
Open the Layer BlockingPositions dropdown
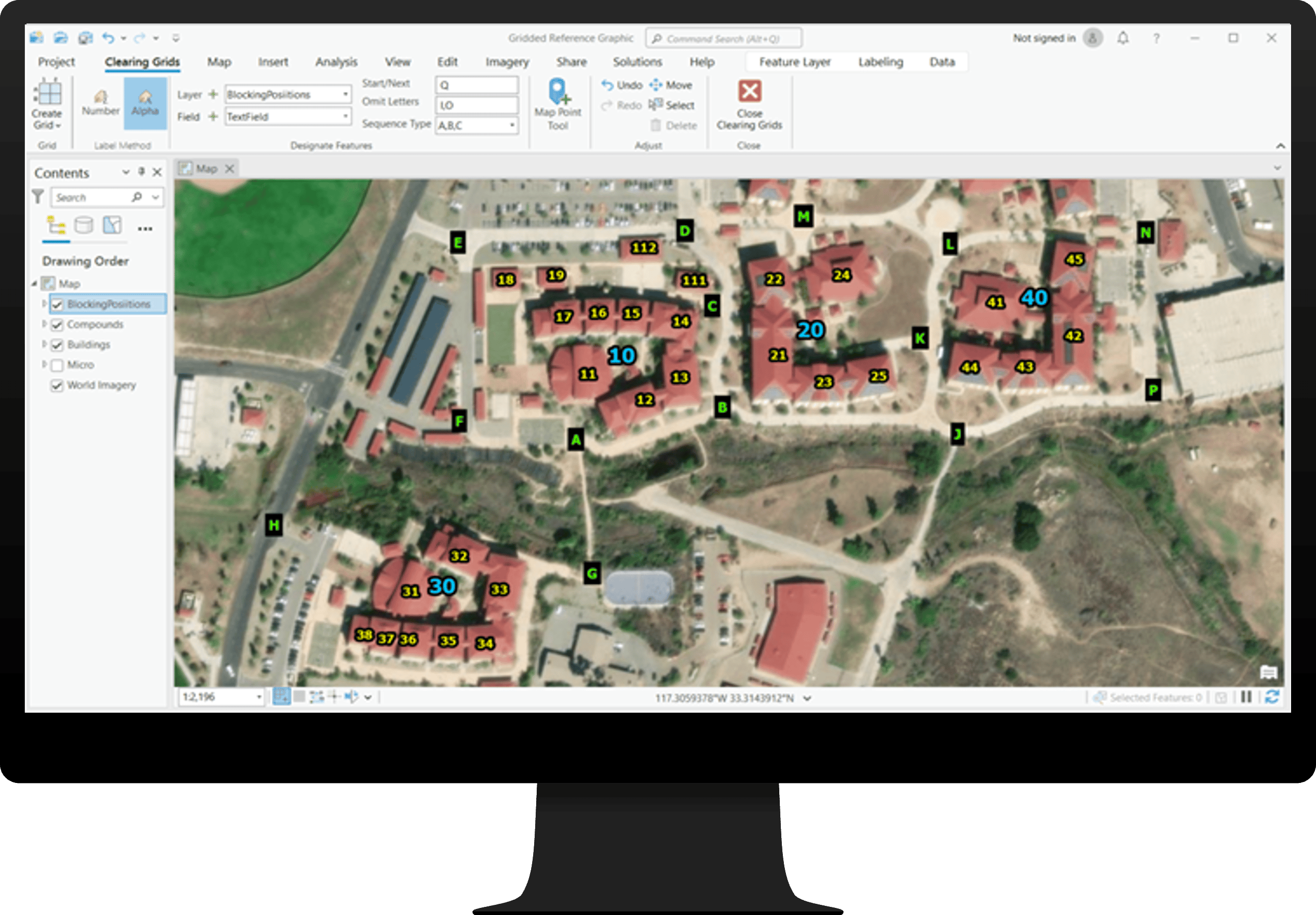tap(346, 95)
